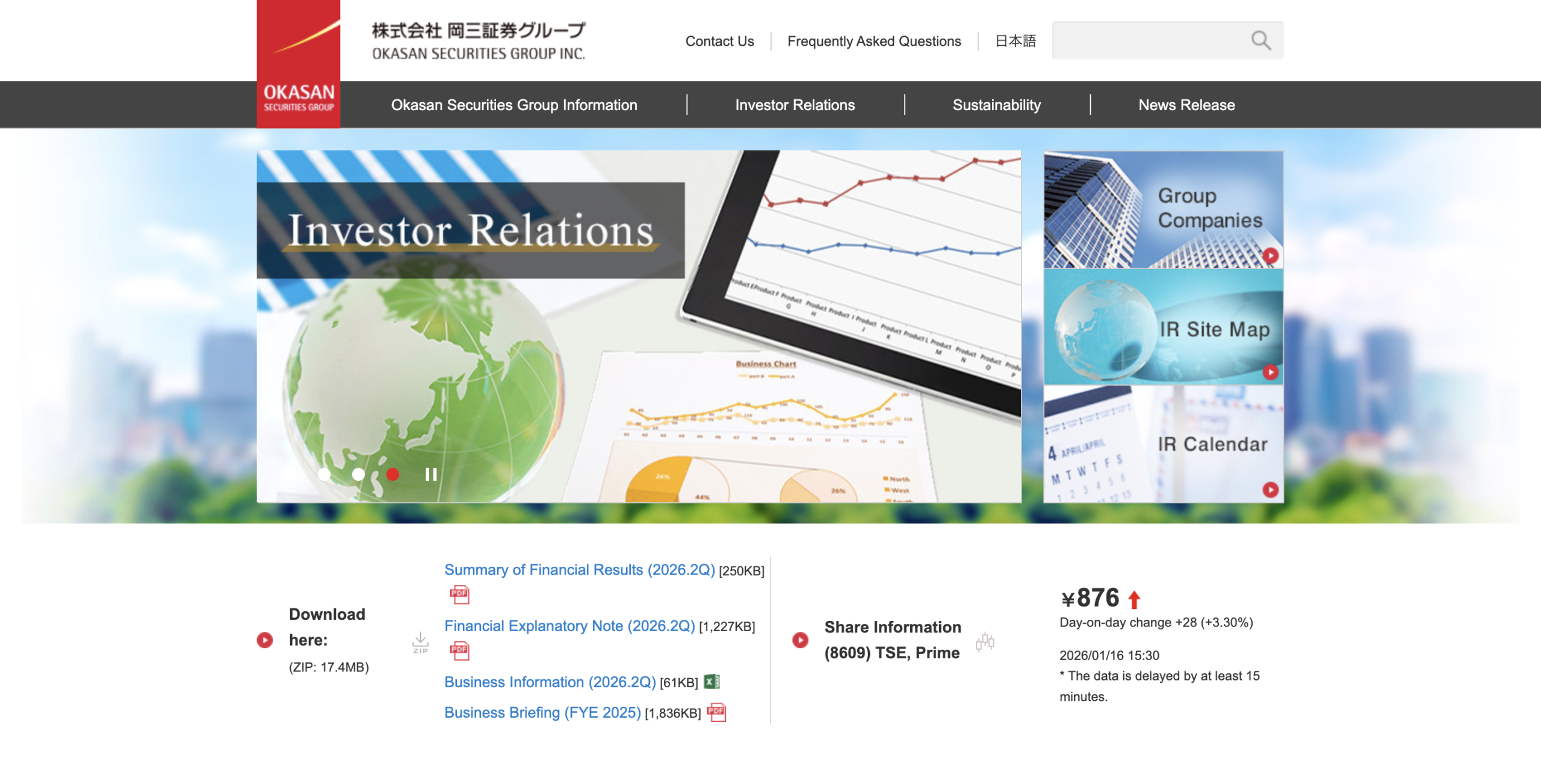The width and height of the screenshot is (1541, 784).
Task: Go to Contact Us page
Action: tap(719, 41)
